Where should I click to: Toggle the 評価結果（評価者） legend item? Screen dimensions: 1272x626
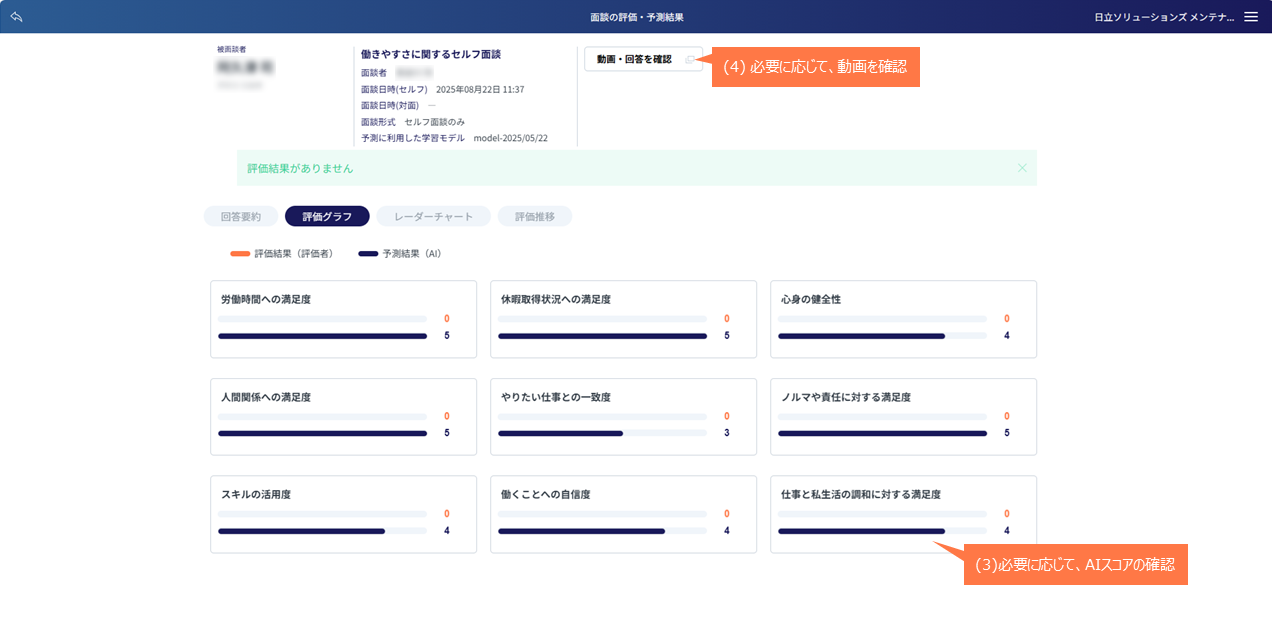point(282,254)
